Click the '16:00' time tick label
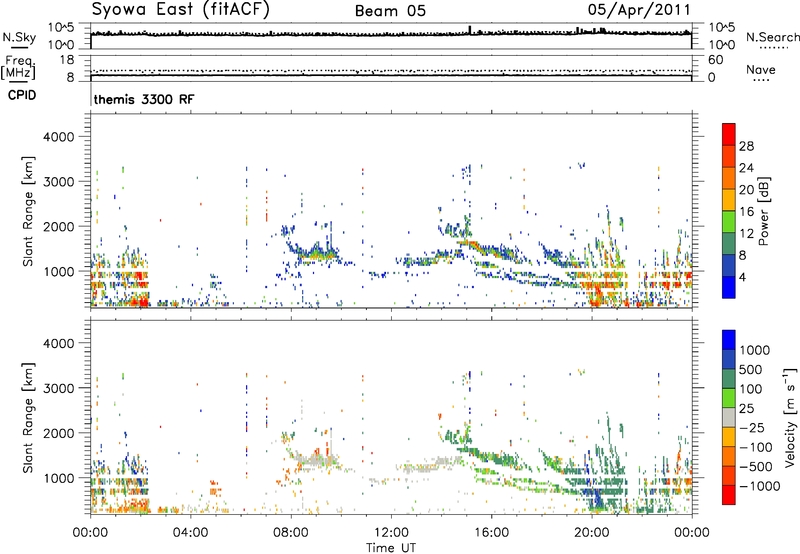Image resolution: width=800 pixels, height=554 pixels. tap(491, 533)
